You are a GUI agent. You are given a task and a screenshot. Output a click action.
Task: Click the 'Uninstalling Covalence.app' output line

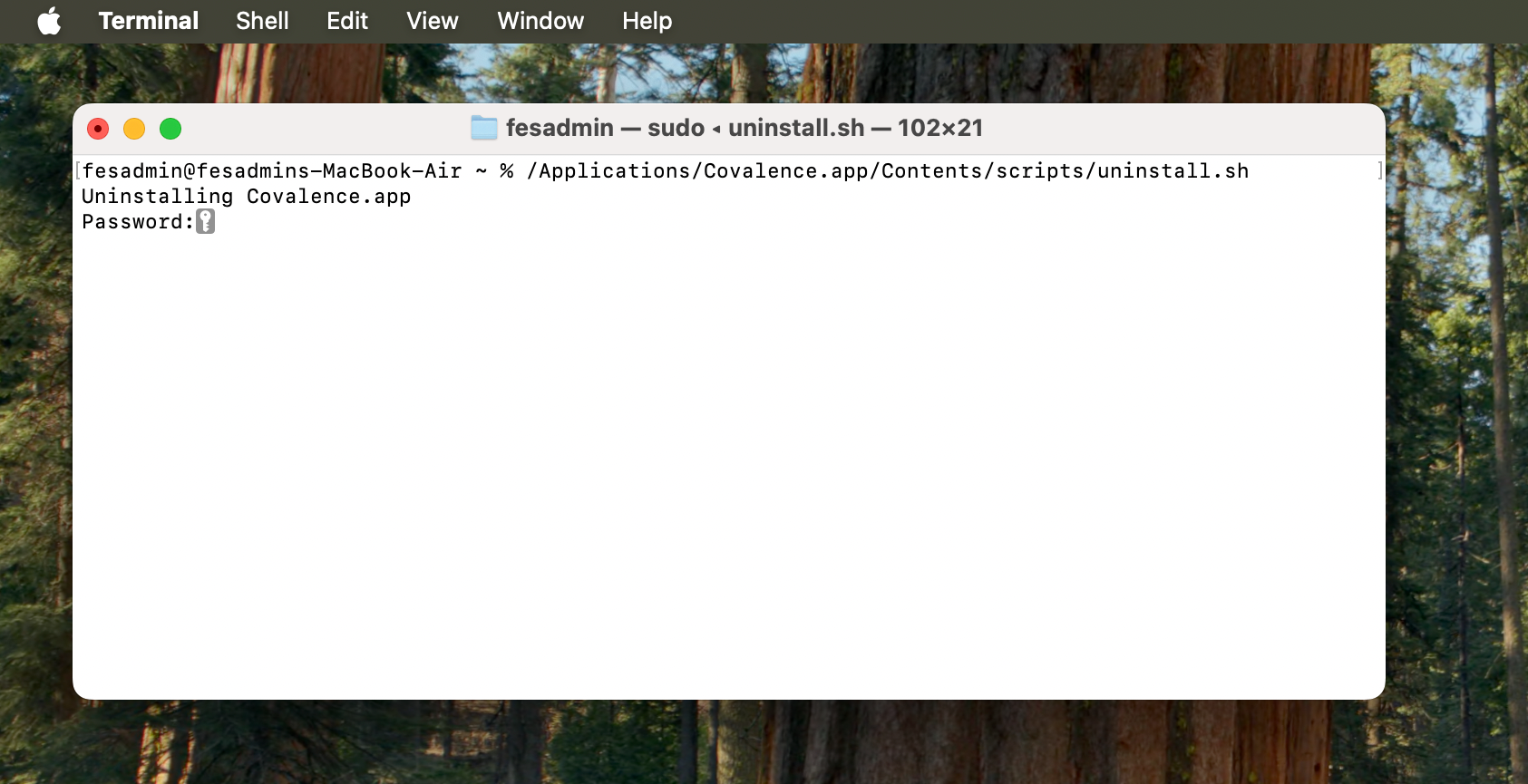click(247, 197)
